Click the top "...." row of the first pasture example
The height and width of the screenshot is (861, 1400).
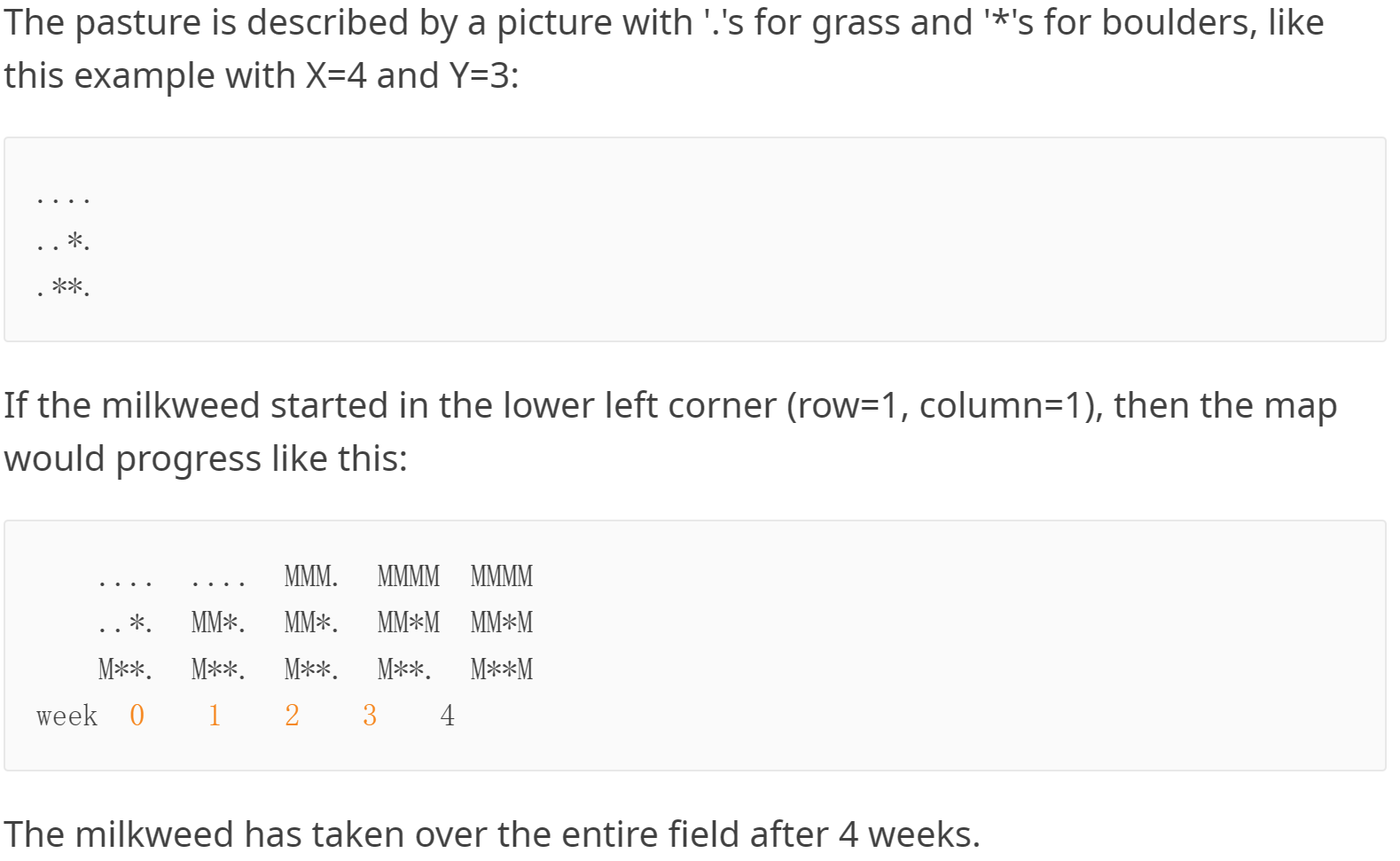[63, 199]
